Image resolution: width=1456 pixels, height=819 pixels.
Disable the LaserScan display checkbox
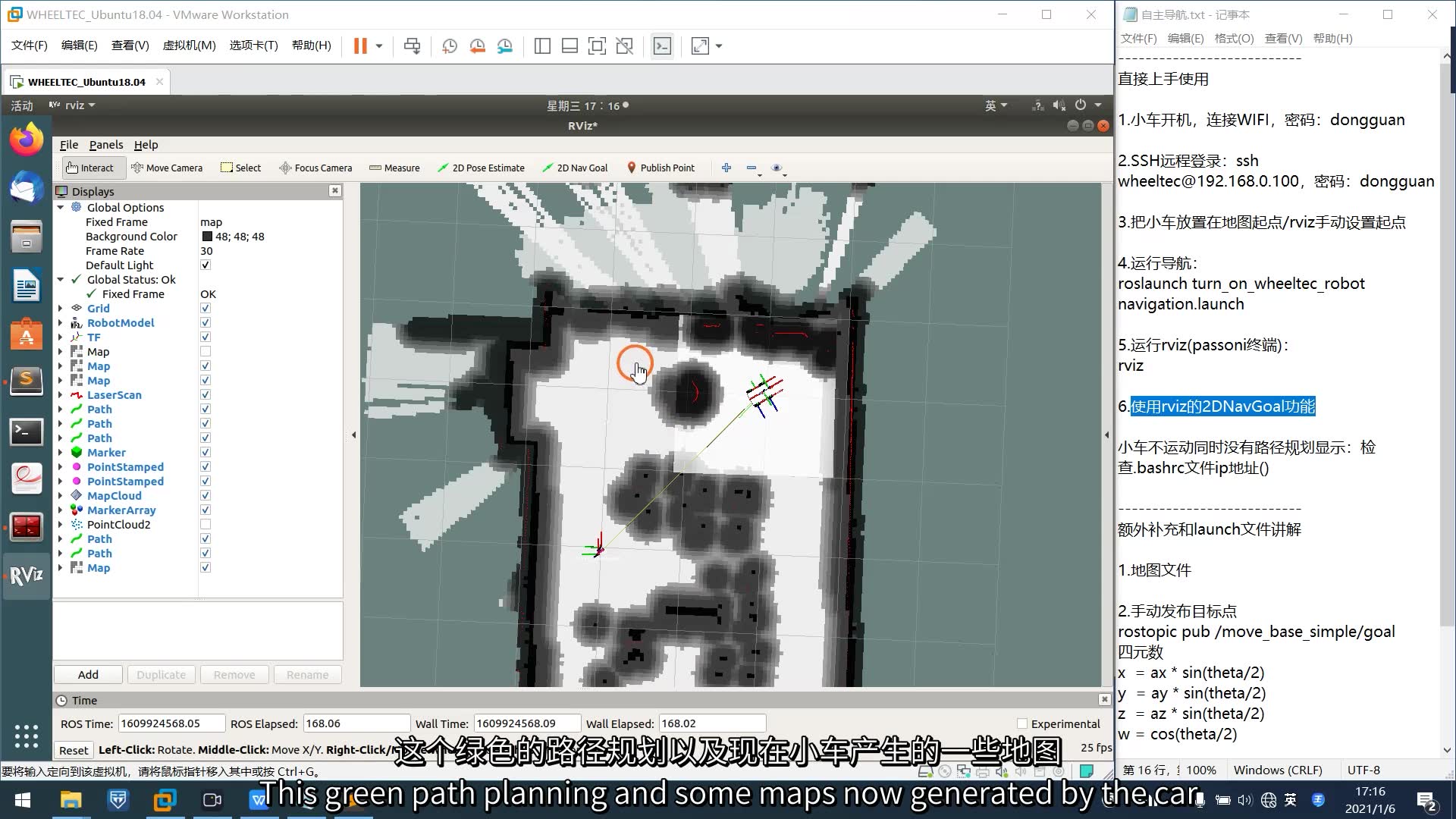click(x=206, y=395)
